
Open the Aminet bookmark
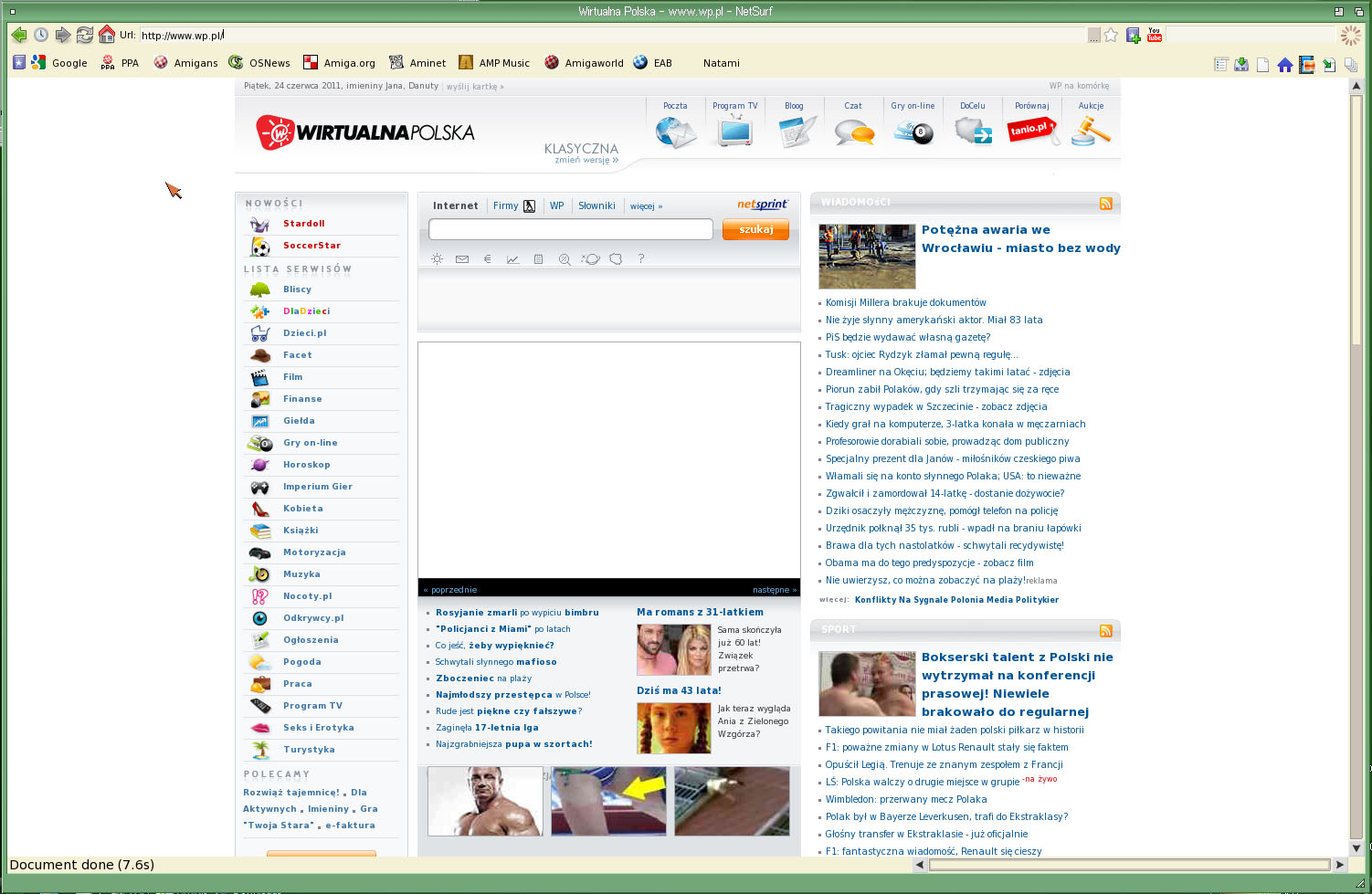(417, 63)
